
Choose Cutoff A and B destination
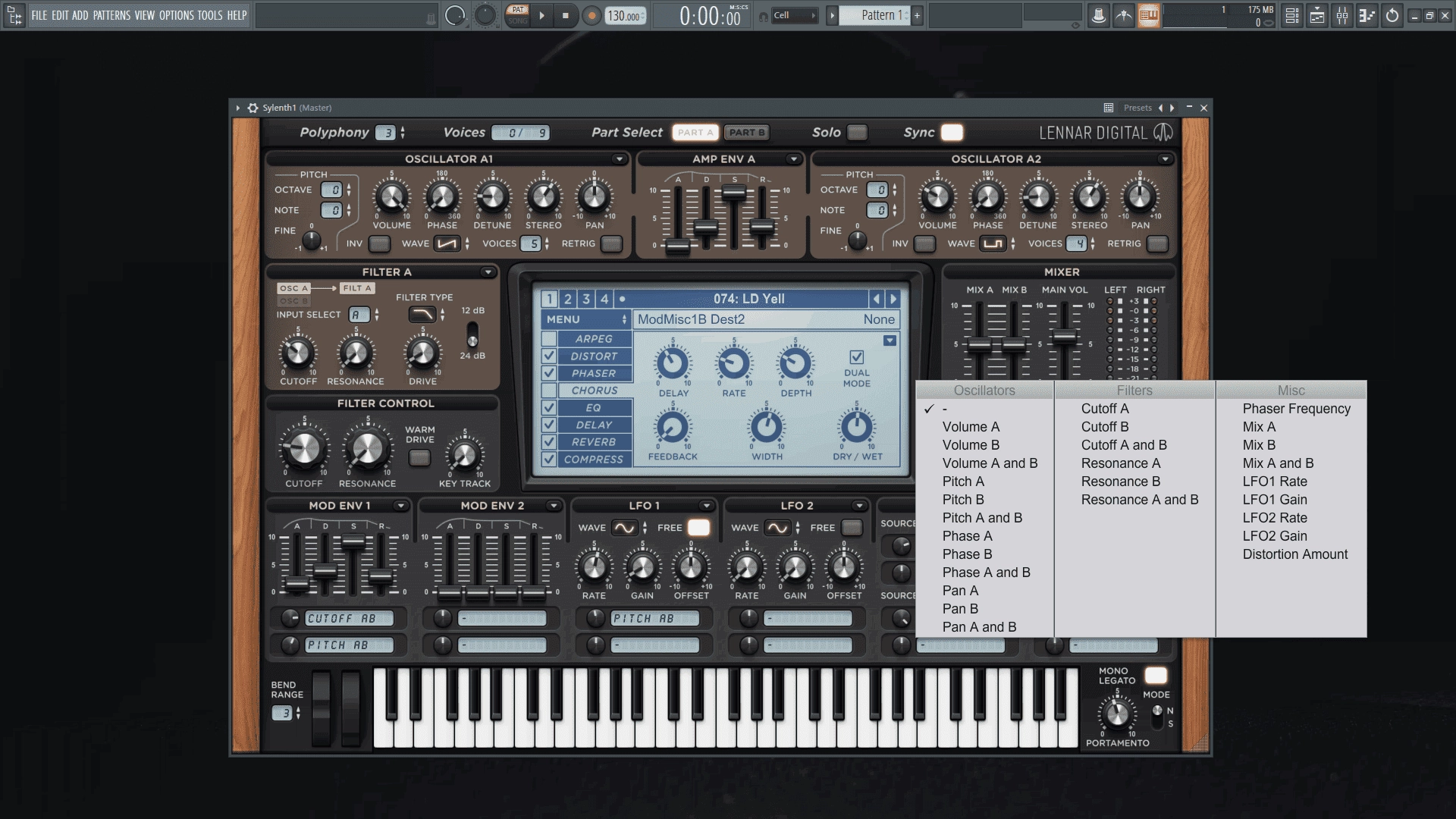[1124, 445]
